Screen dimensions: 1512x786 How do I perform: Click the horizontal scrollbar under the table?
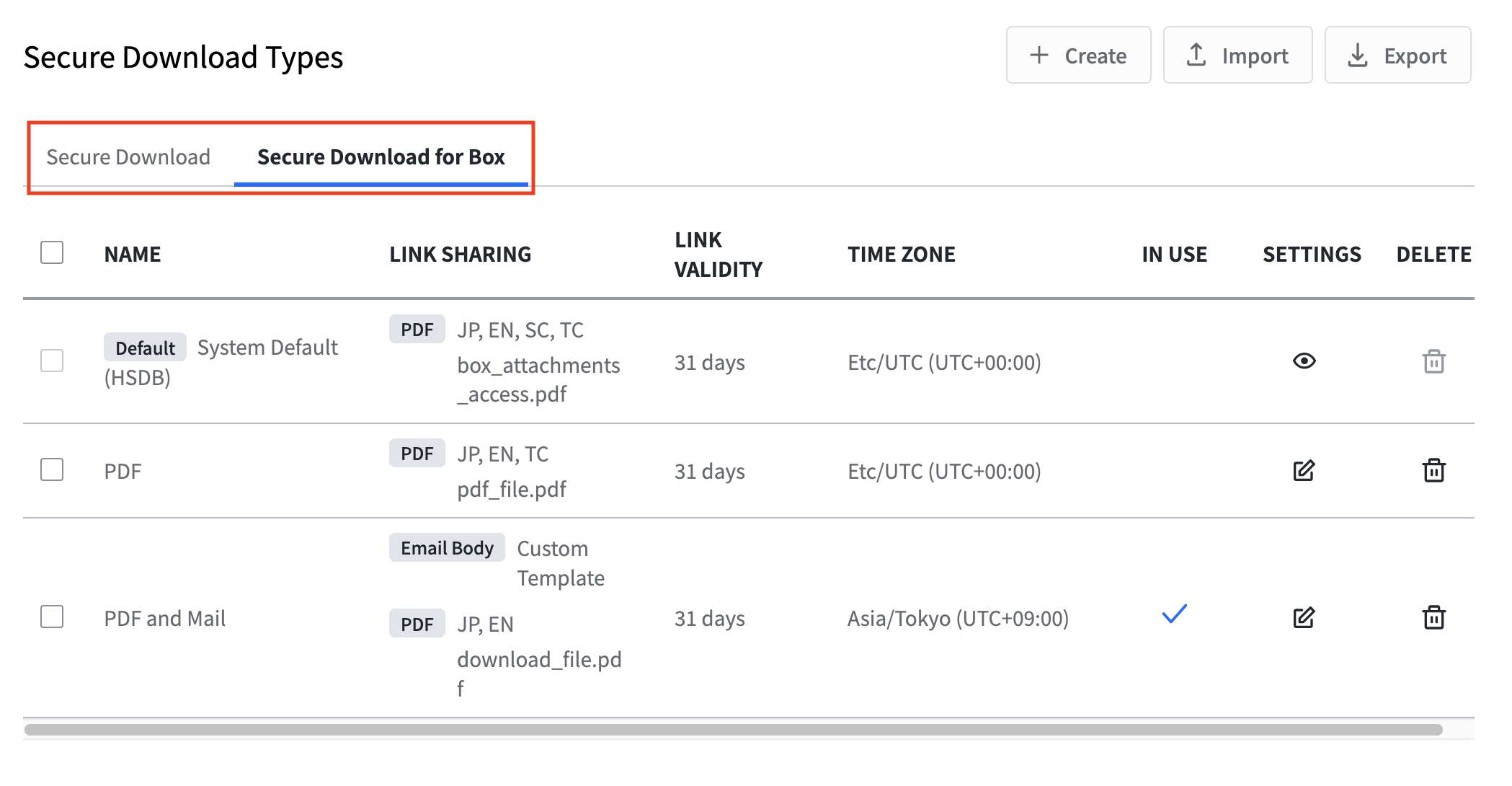coord(733,730)
